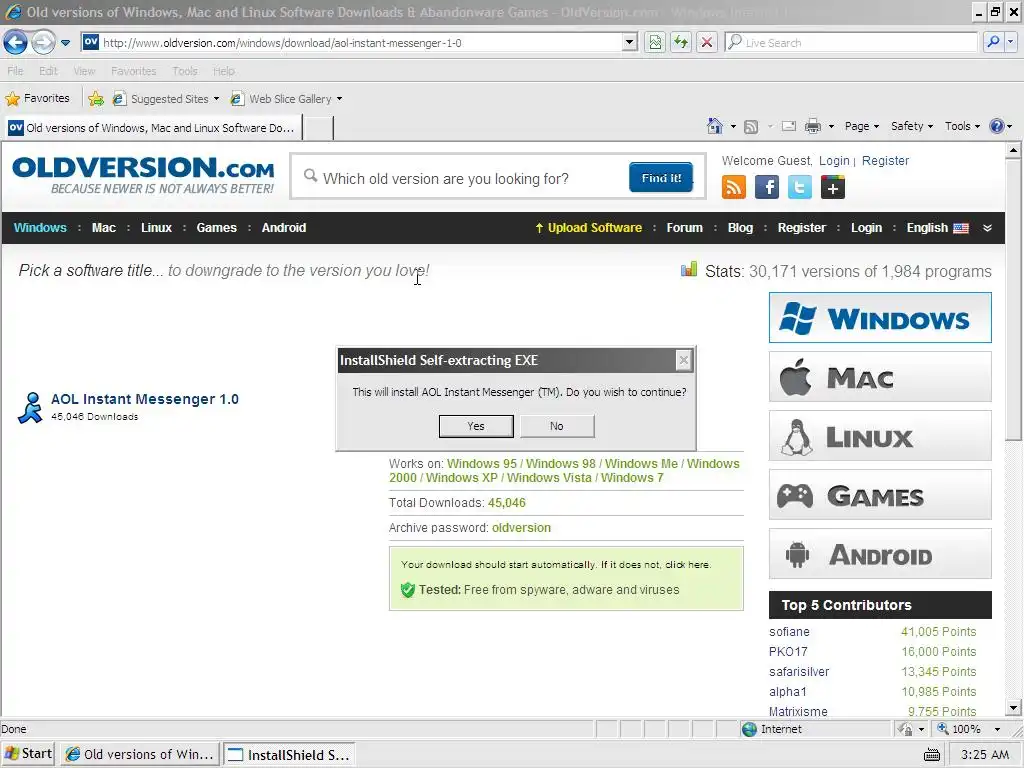Expand the Page command menu
This screenshot has width=1024, height=768.
(x=862, y=126)
